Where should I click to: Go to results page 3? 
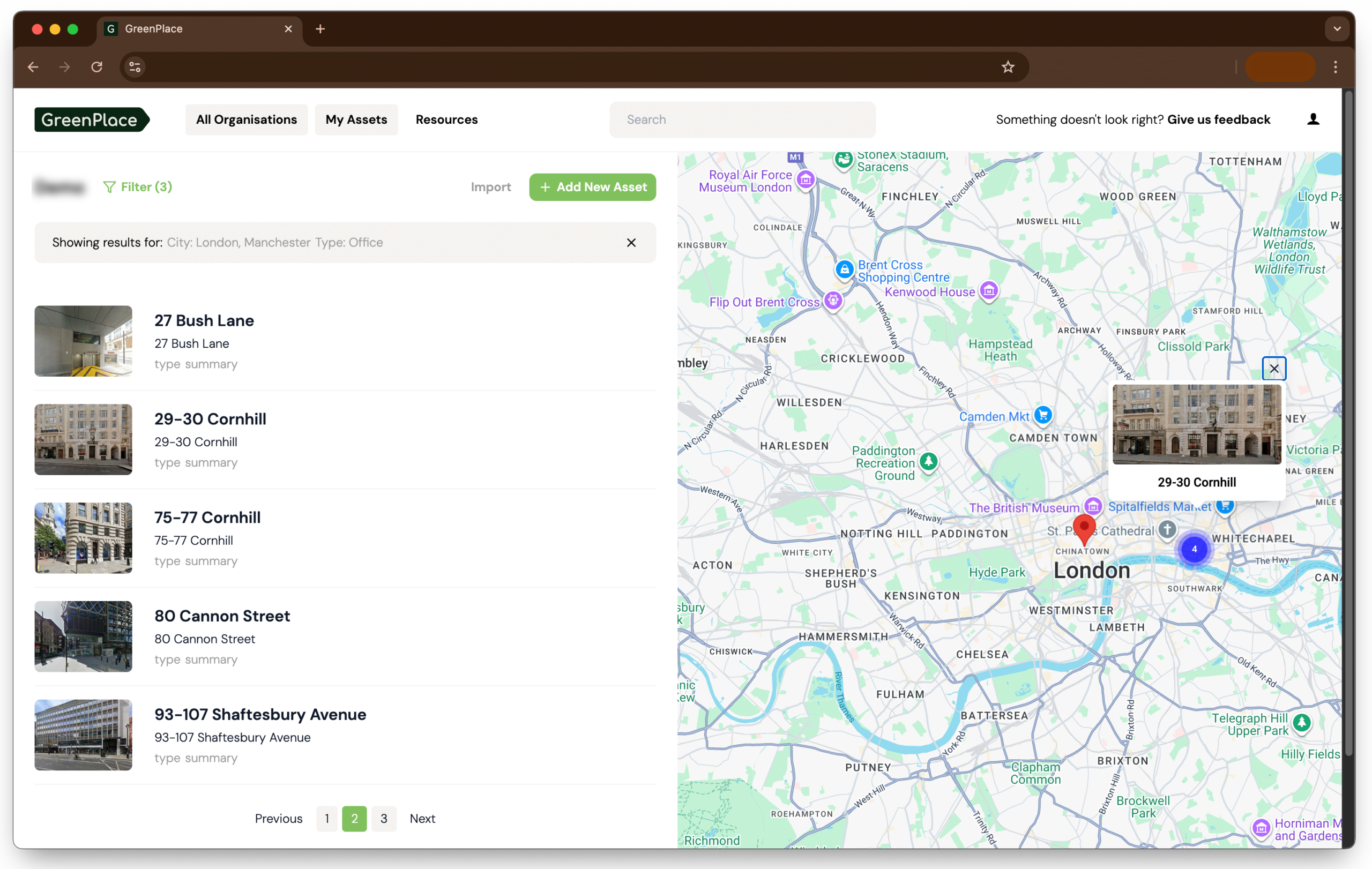click(x=383, y=818)
